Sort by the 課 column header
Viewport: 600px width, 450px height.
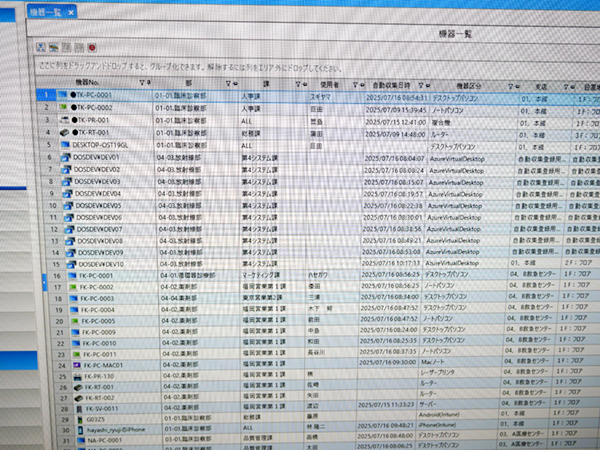tap(266, 84)
